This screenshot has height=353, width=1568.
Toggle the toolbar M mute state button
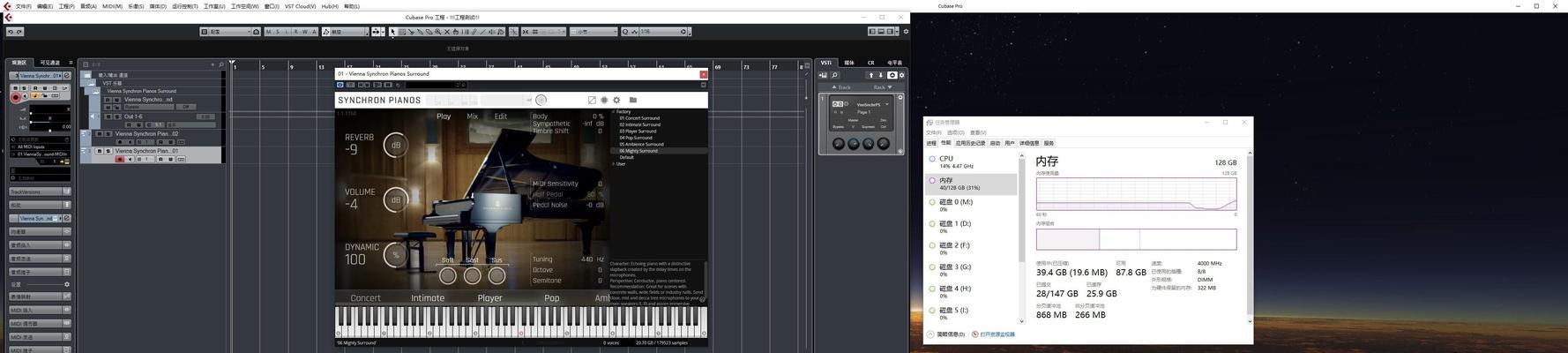269,32
